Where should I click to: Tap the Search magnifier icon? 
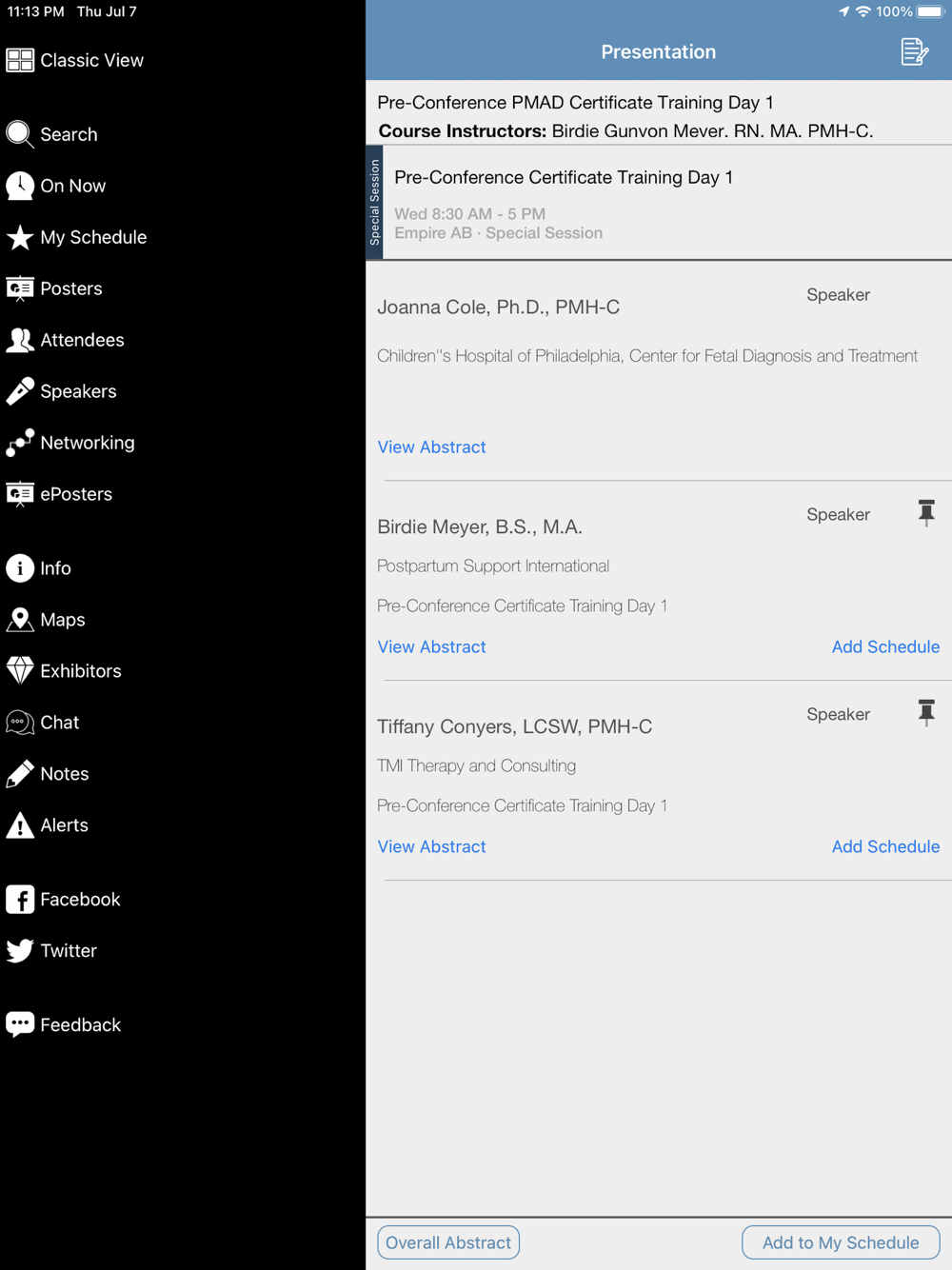pyautogui.click(x=20, y=134)
